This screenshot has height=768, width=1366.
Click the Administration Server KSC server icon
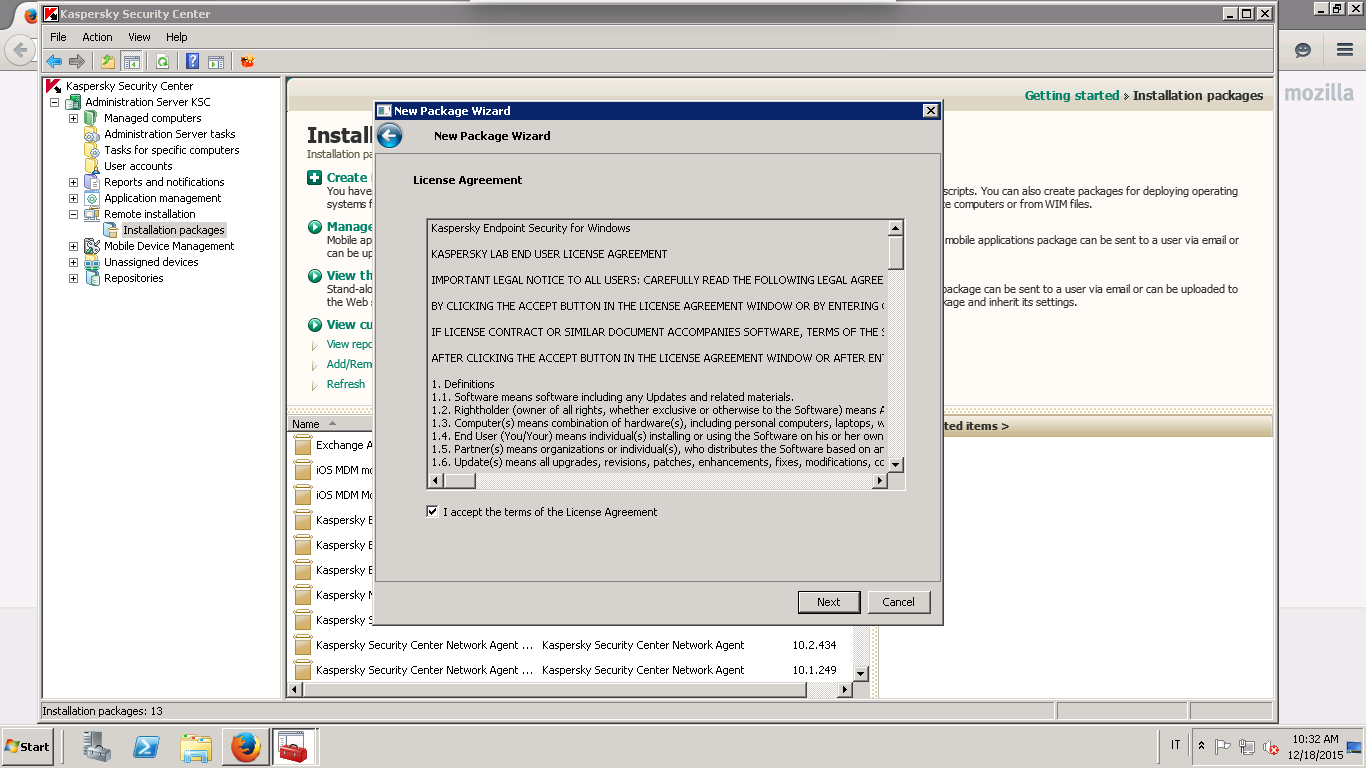coord(73,102)
